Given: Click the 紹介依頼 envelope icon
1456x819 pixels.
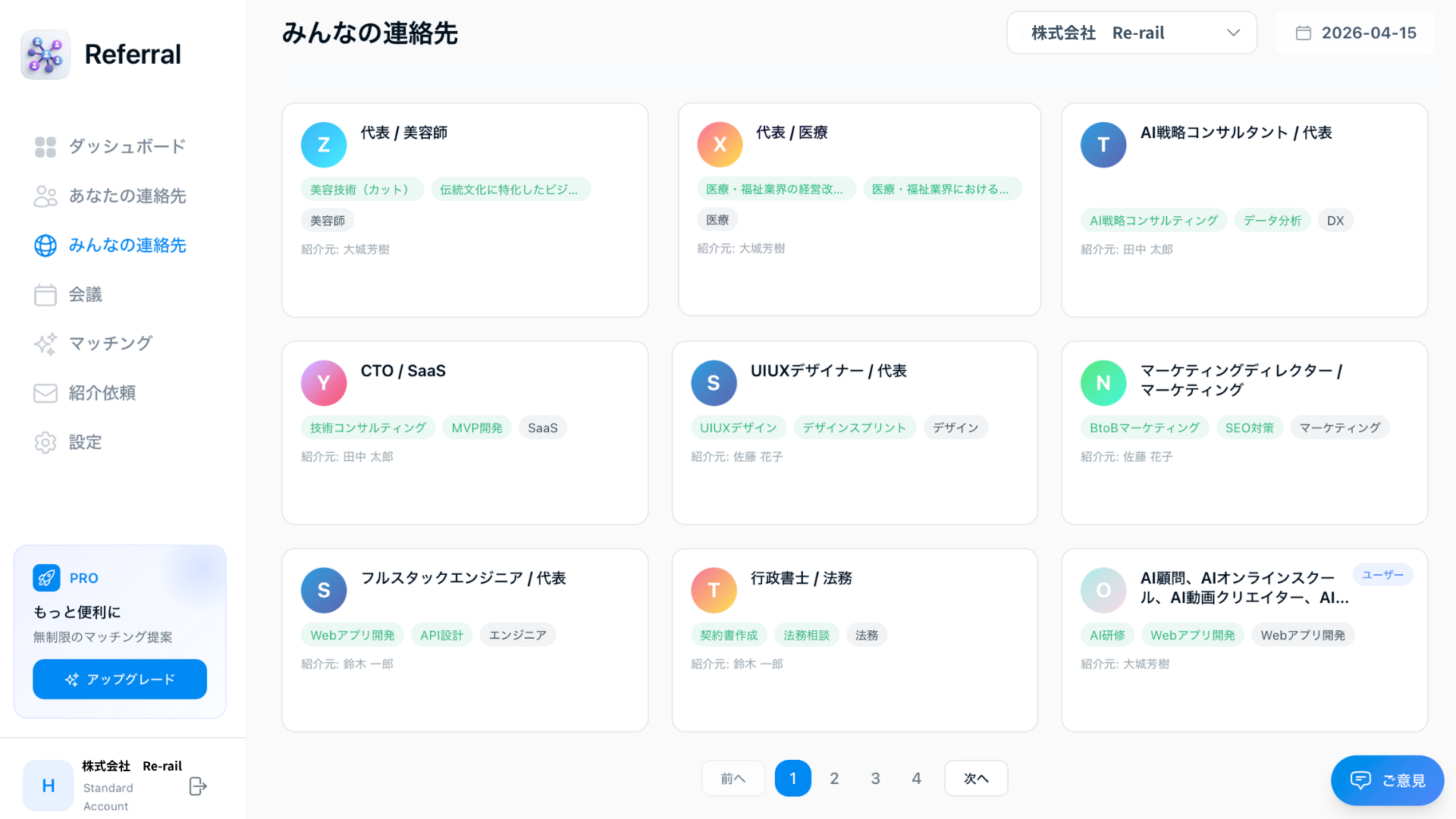Looking at the screenshot, I should coord(45,394).
